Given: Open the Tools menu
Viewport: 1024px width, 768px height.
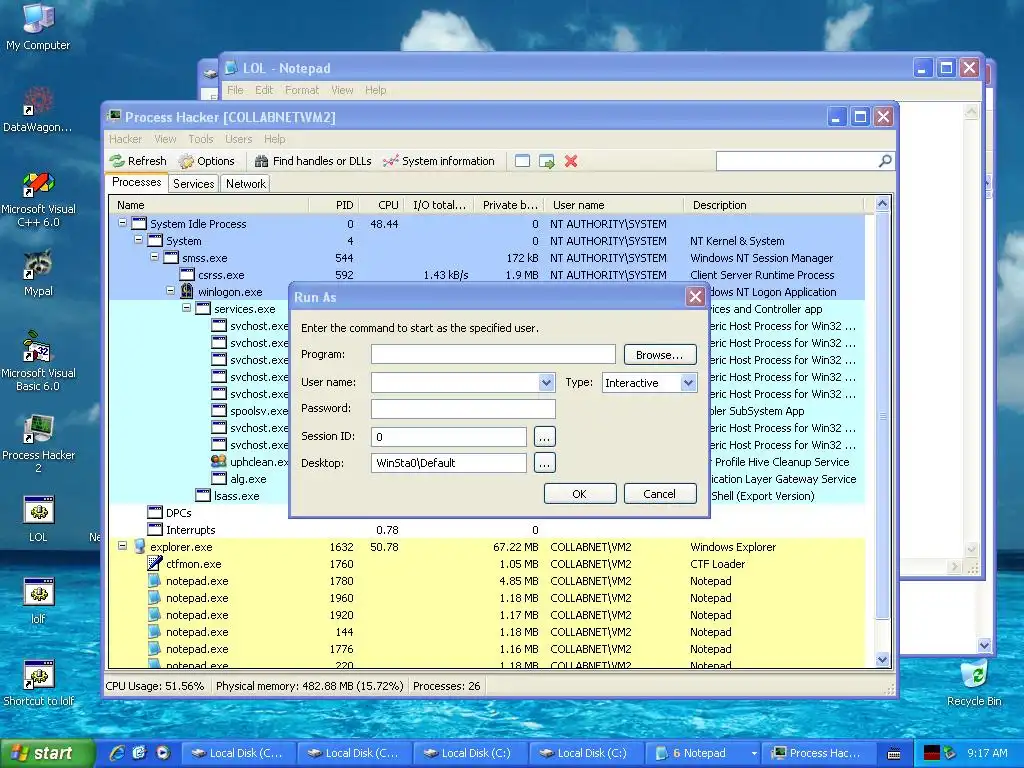Looking at the screenshot, I should [200, 139].
